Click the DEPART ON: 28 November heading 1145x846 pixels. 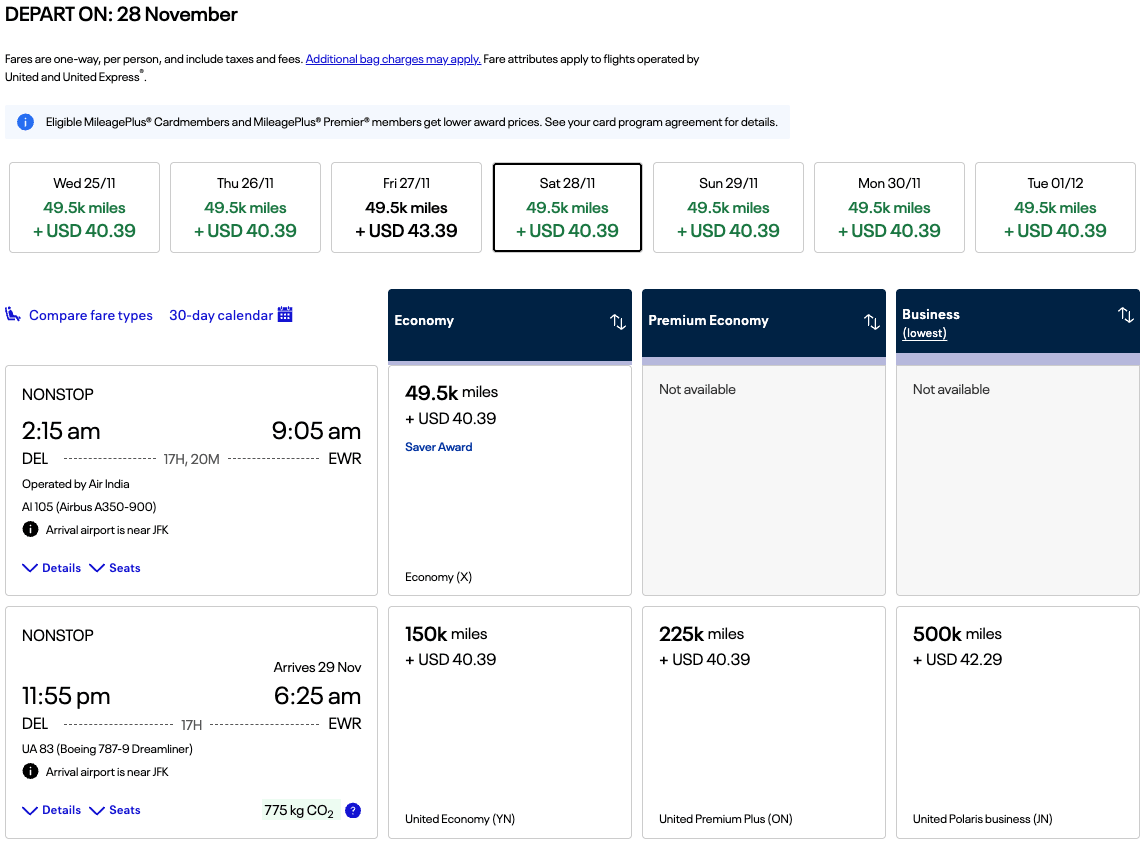click(121, 15)
